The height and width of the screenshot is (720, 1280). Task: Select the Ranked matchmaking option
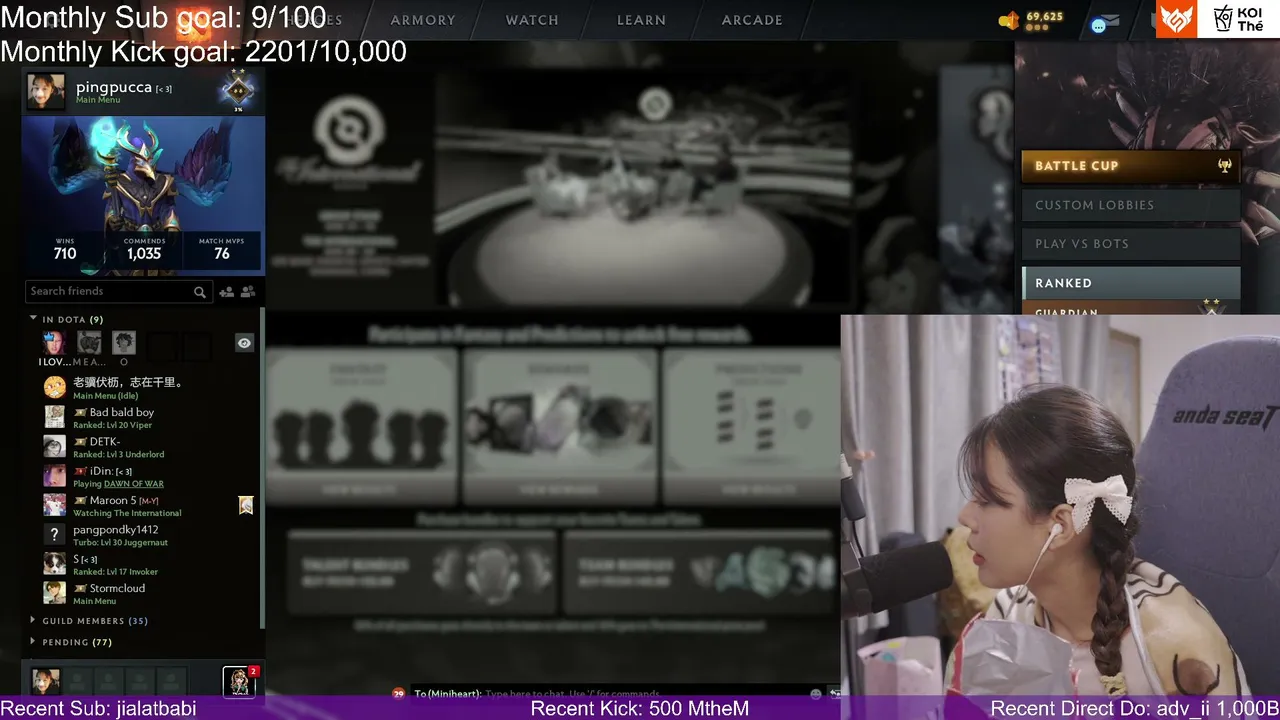click(1131, 283)
